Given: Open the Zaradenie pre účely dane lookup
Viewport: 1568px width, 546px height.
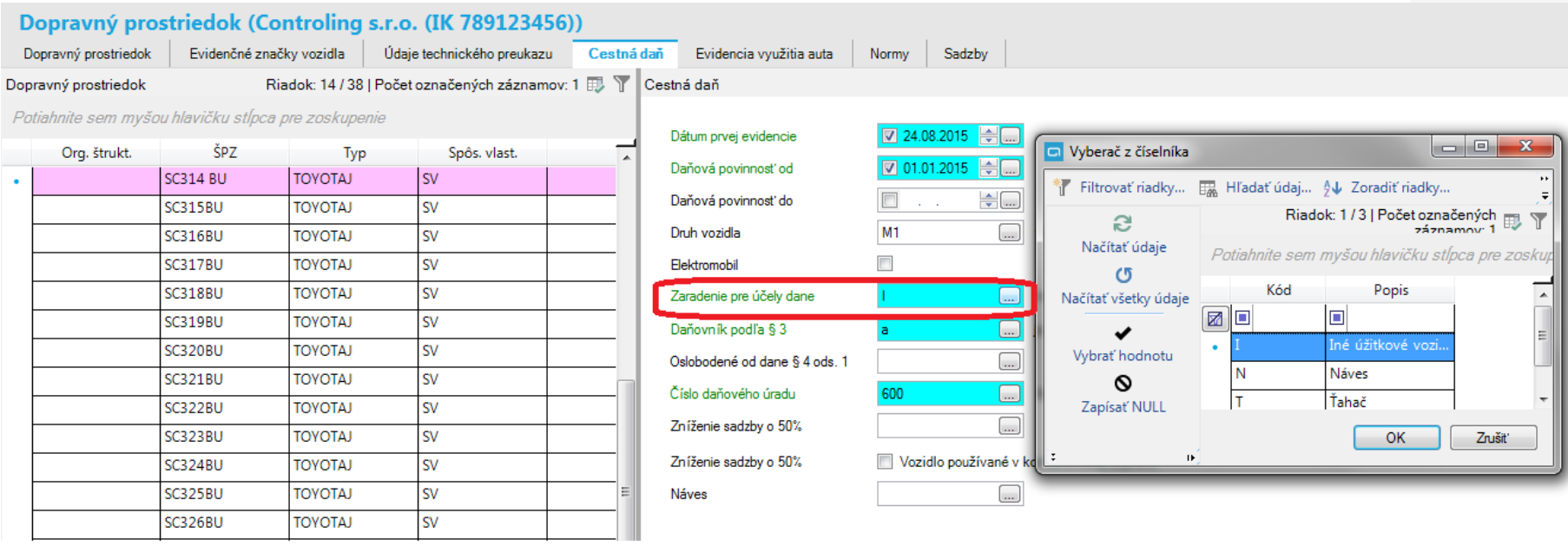Looking at the screenshot, I should coord(1009,297).
